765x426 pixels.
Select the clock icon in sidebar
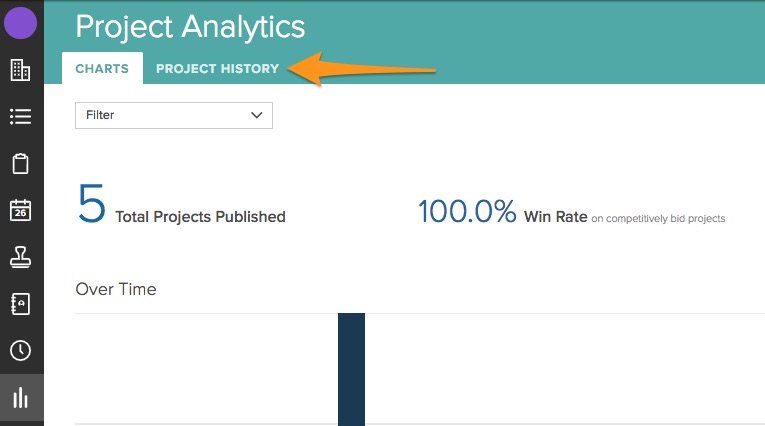21,351
